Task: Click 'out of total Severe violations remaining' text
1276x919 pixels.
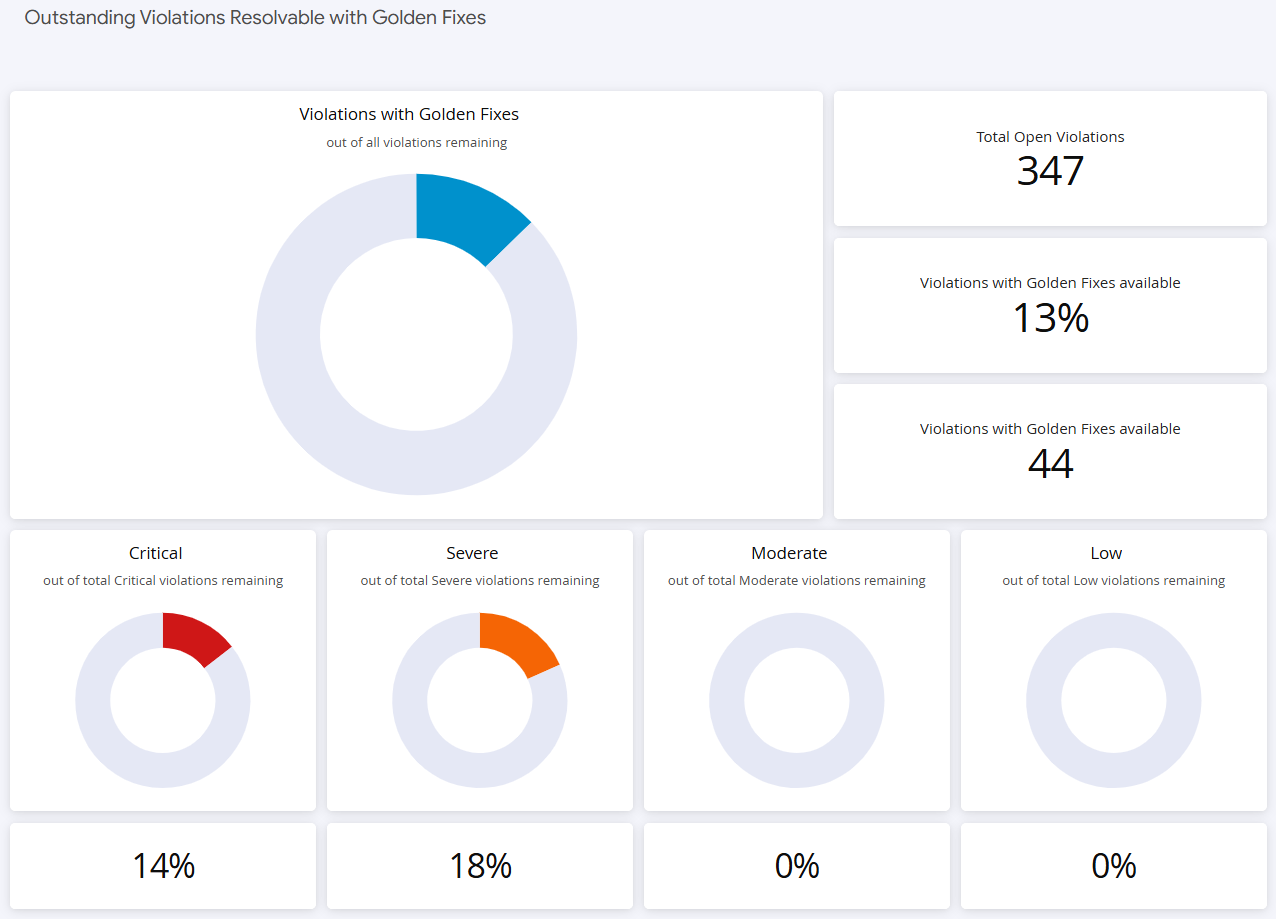Action: click(x=480, y=581)
